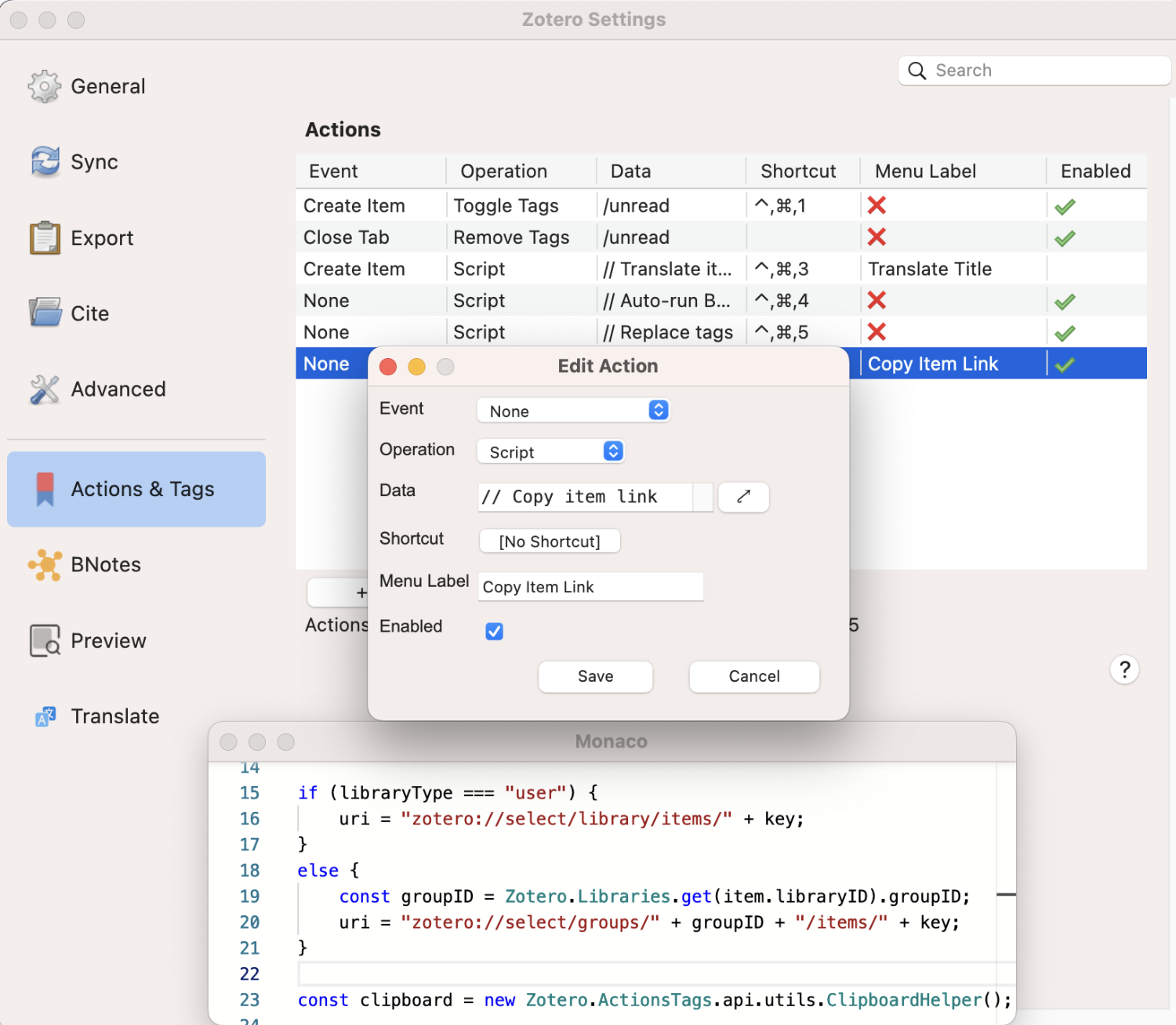Click enabled checkmark of Toggle Tags row

[x=1065, y=207]
